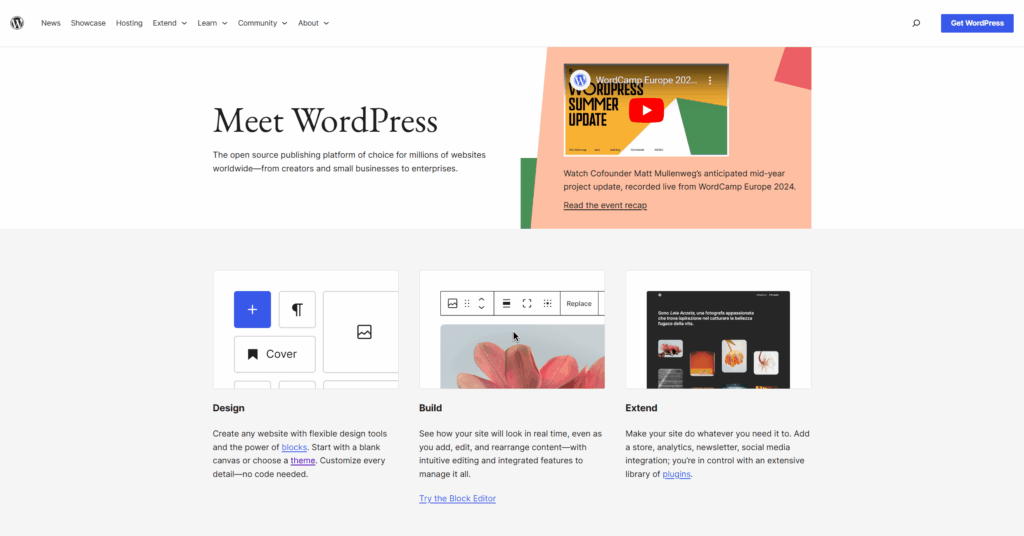Expand the About navigation menu

click(313, 23)
